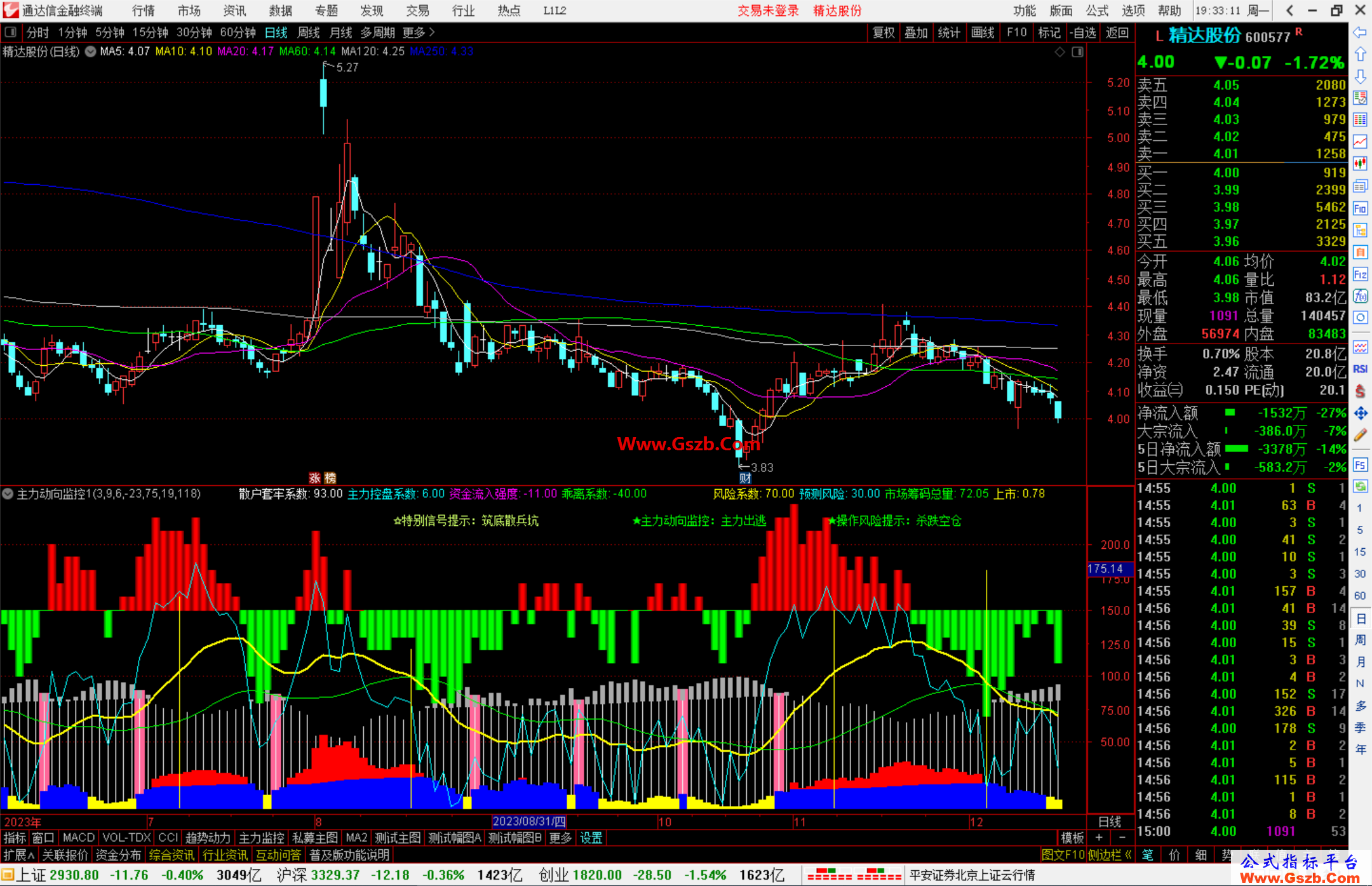Viewport: 1372px width, 886px height.
Task: Open the F10 company info sidebar icon
Action: click(x=1360, y=208)
